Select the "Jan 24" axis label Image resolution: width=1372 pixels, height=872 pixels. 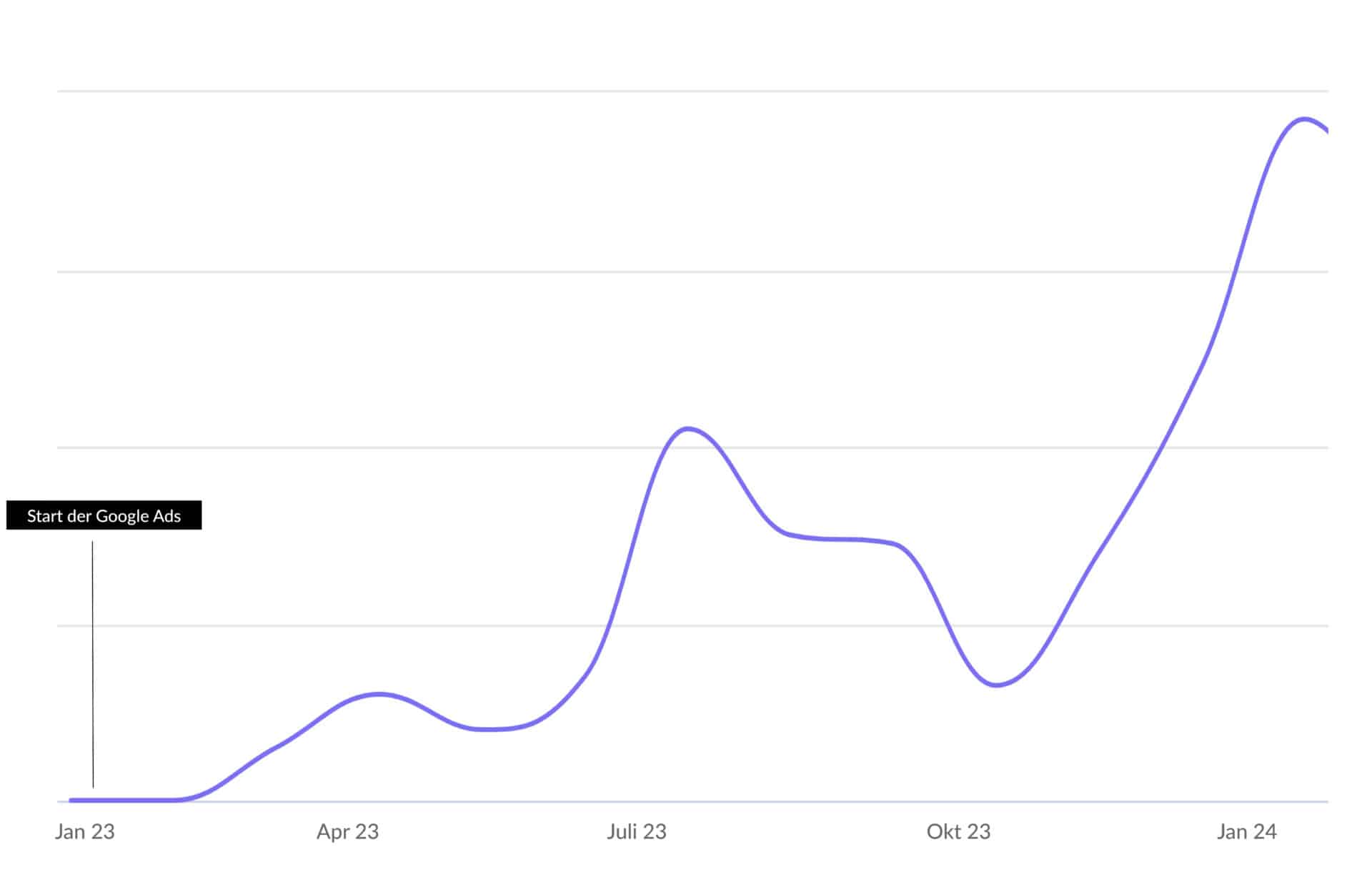point(1247,831)
